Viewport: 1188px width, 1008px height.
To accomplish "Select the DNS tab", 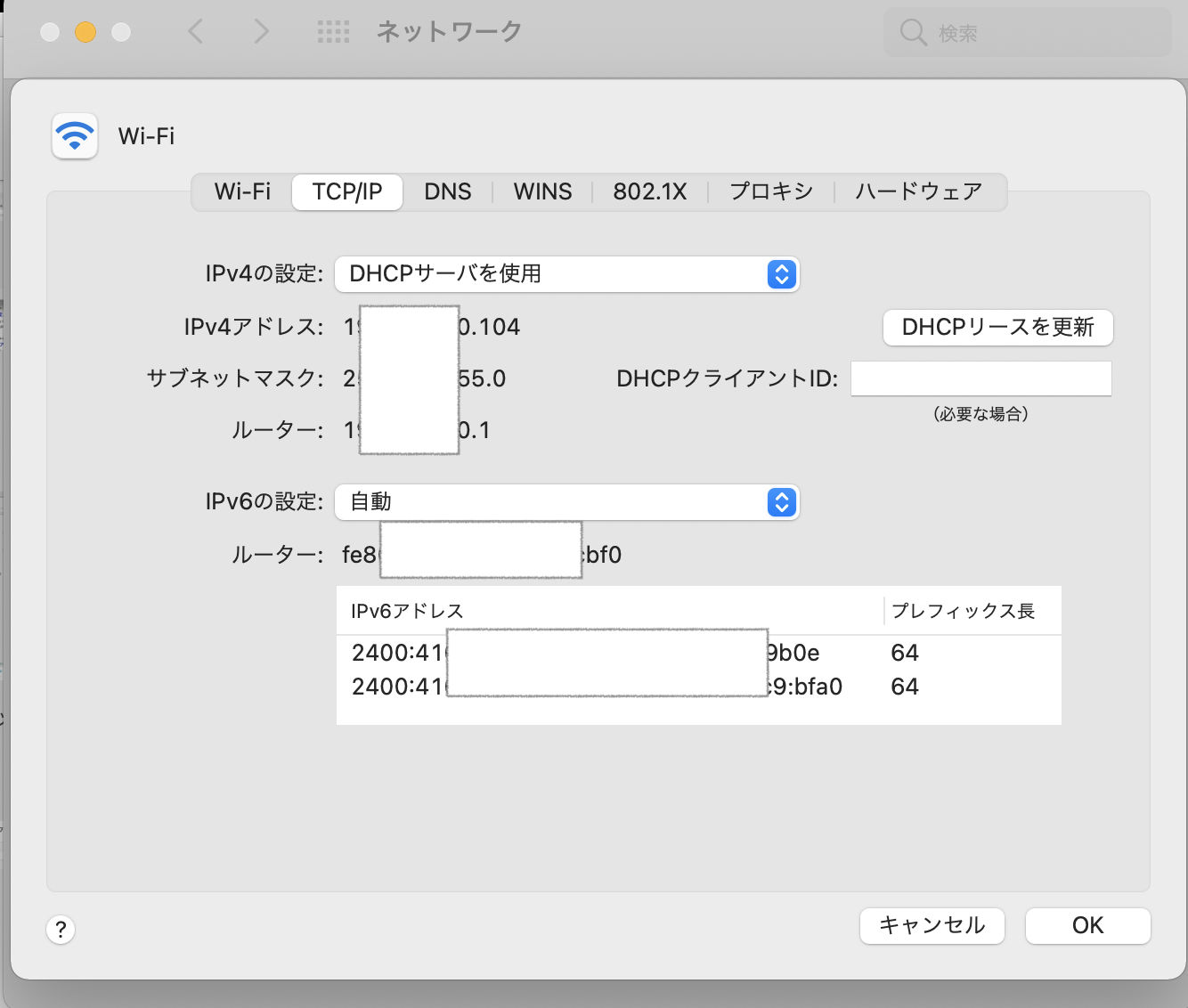I will [447, 192].
